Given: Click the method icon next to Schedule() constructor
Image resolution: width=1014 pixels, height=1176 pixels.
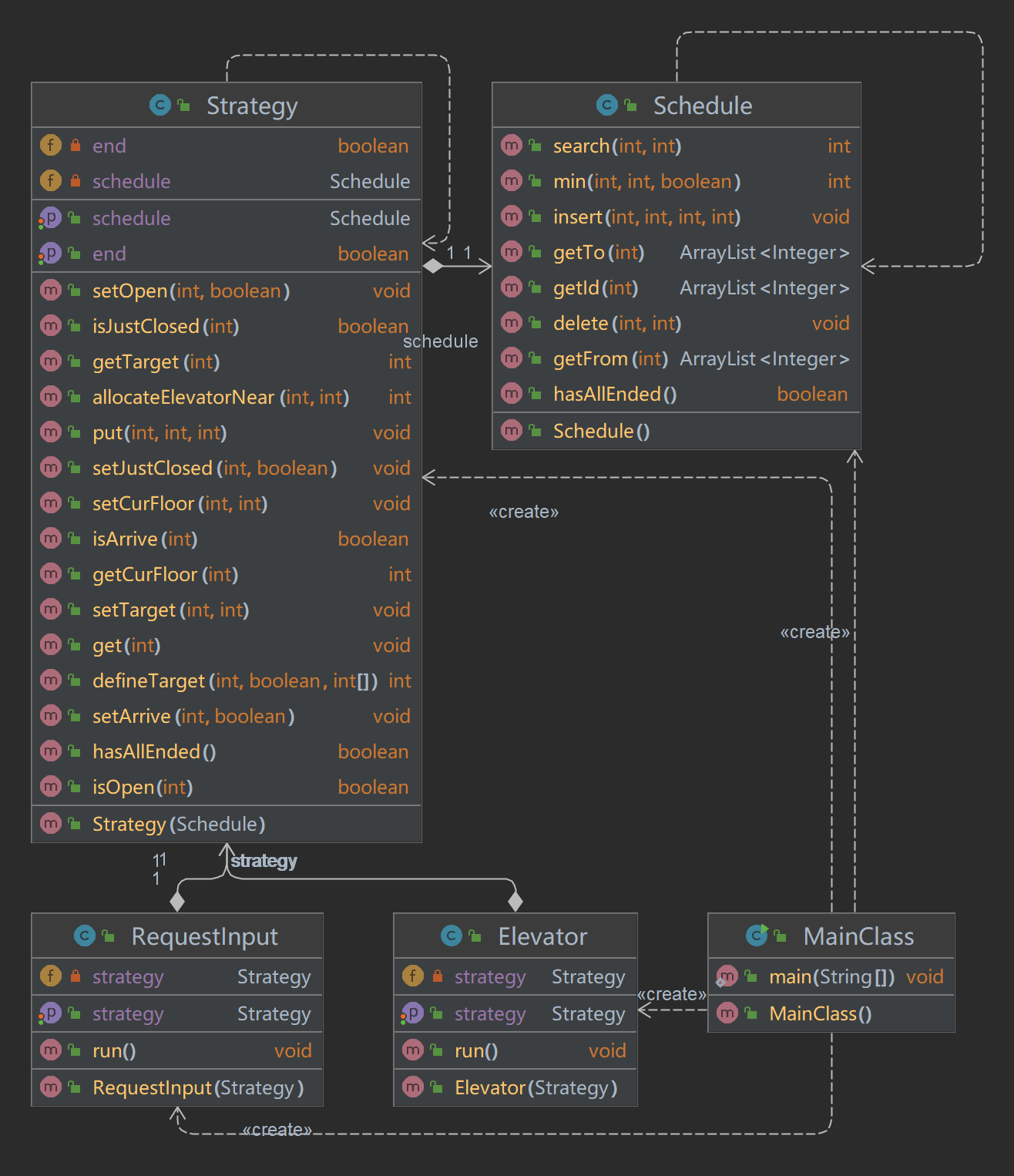Looking at the screenshot, I should (512, 430).
